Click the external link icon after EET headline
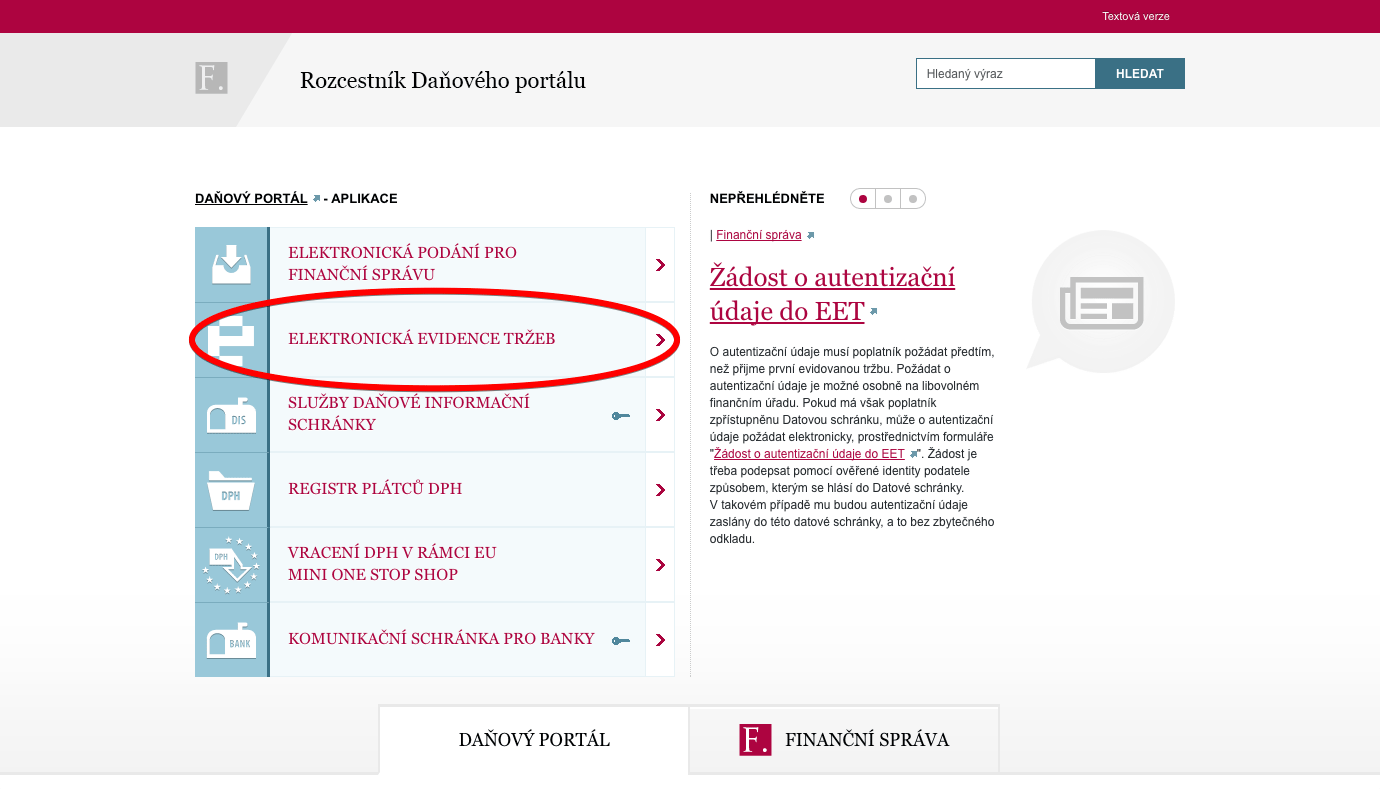1380x789 pixels. pyautogui.click(x=873, y=312)
